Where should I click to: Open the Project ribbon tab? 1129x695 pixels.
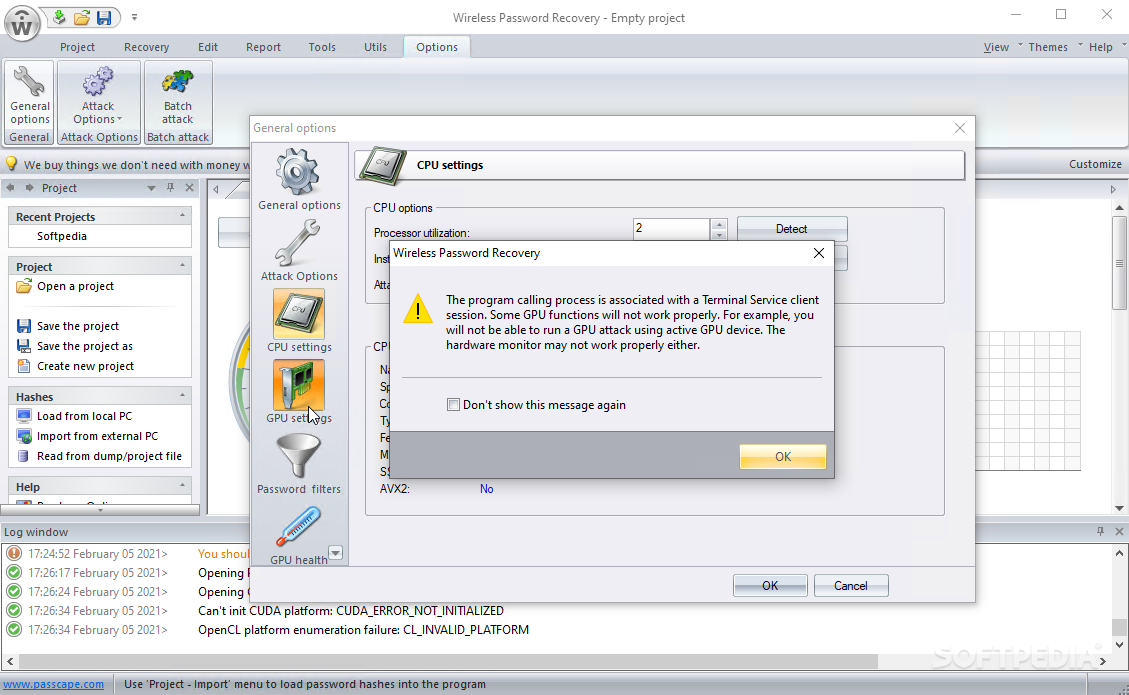tap(77, 47)
